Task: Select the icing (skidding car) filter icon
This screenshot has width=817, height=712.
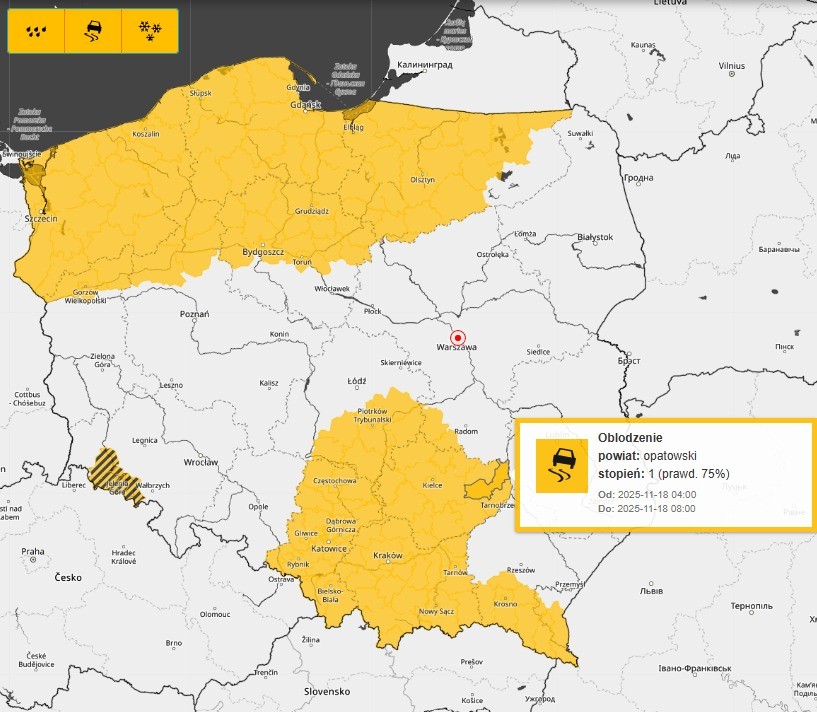Action: [92, 31]
